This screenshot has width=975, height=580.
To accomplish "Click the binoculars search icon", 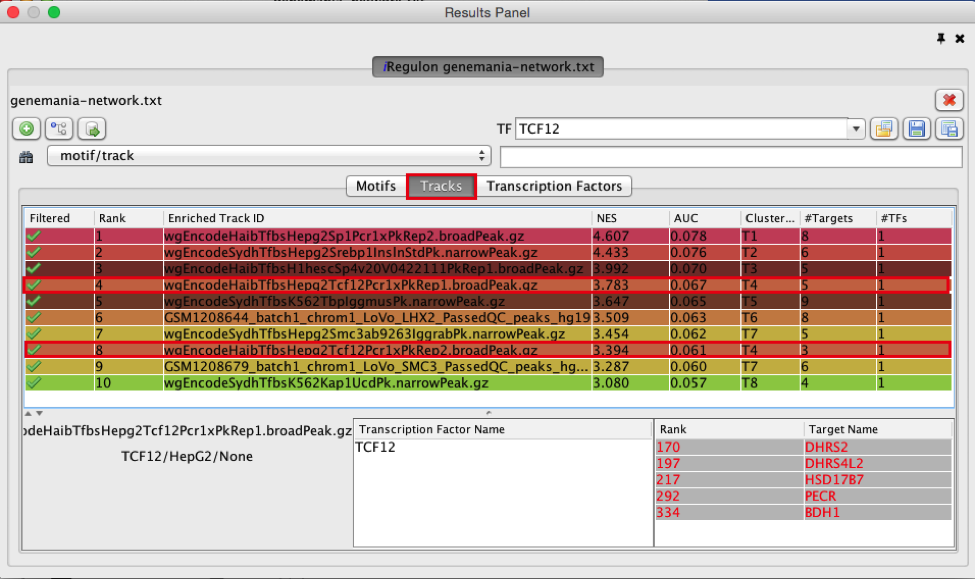I will coord(26,157).
